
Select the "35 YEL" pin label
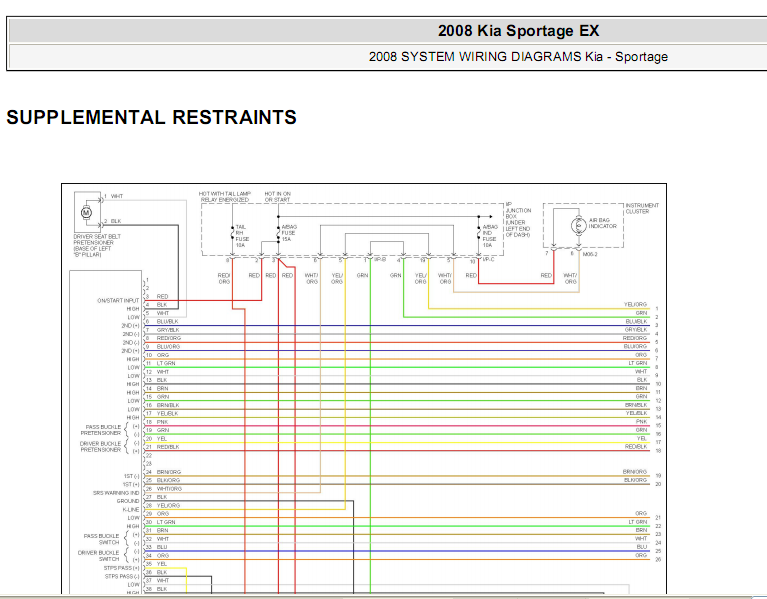coord(157,564)
